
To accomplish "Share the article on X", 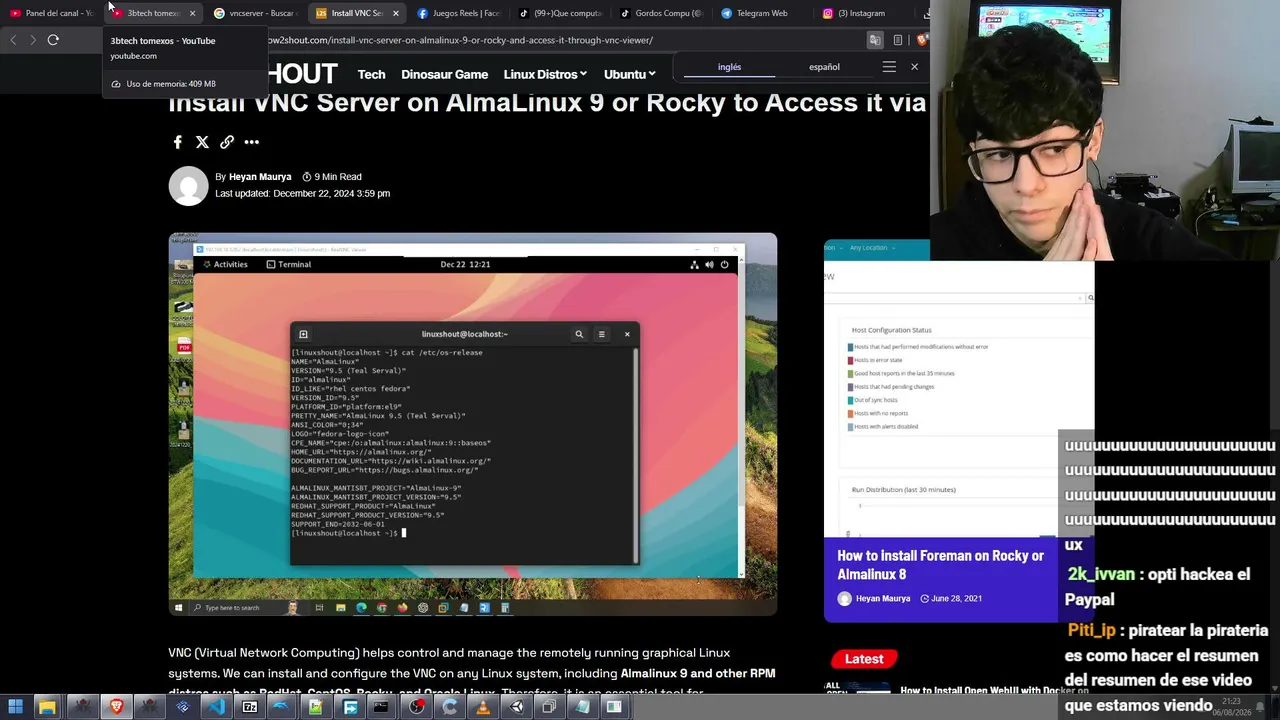I will pyautogui.click(x=202, y=143).
